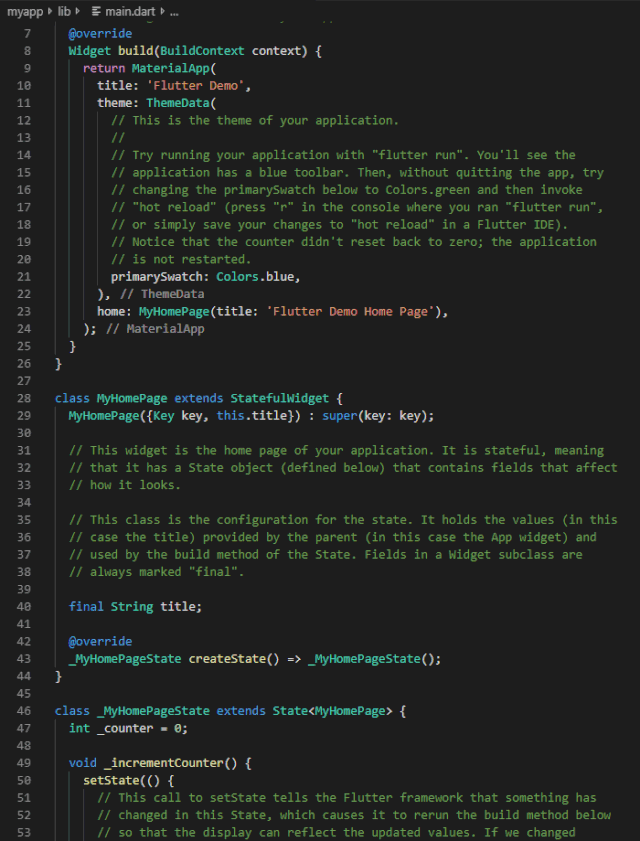Click the void keyword on line 49

83,763
